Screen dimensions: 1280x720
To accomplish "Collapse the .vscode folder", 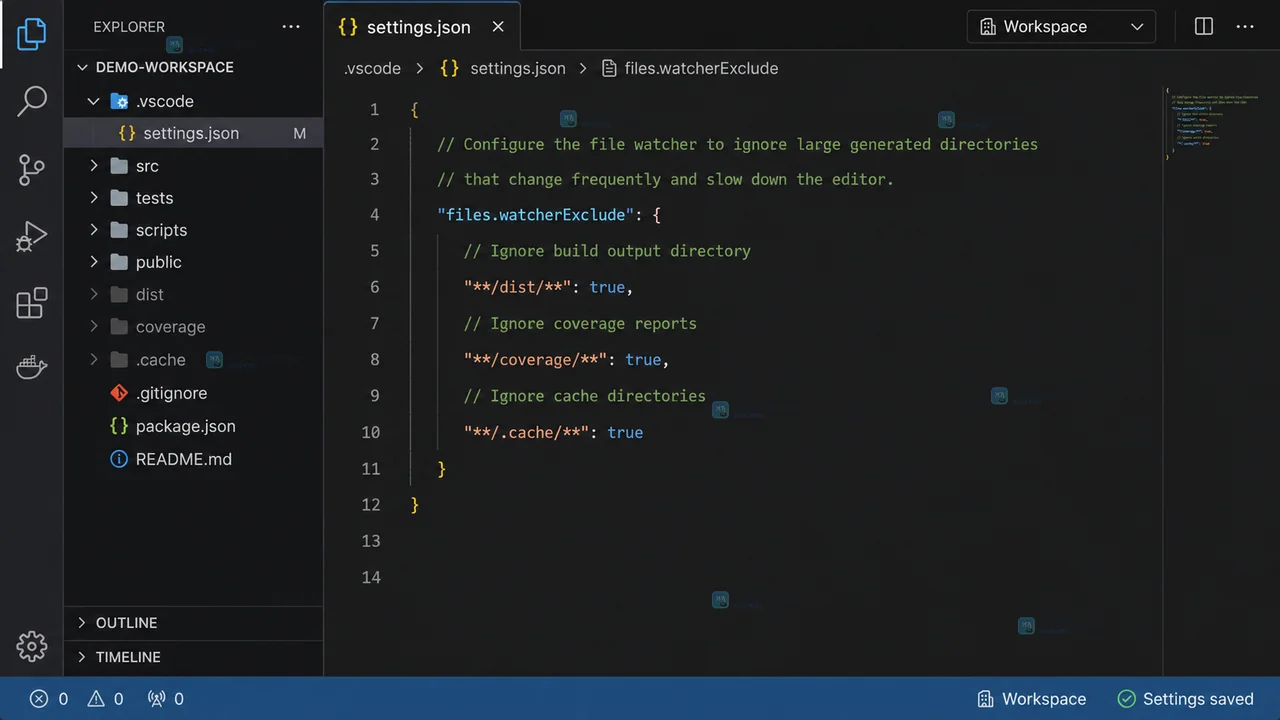I will pyautogui.click(x=94, y=101).
